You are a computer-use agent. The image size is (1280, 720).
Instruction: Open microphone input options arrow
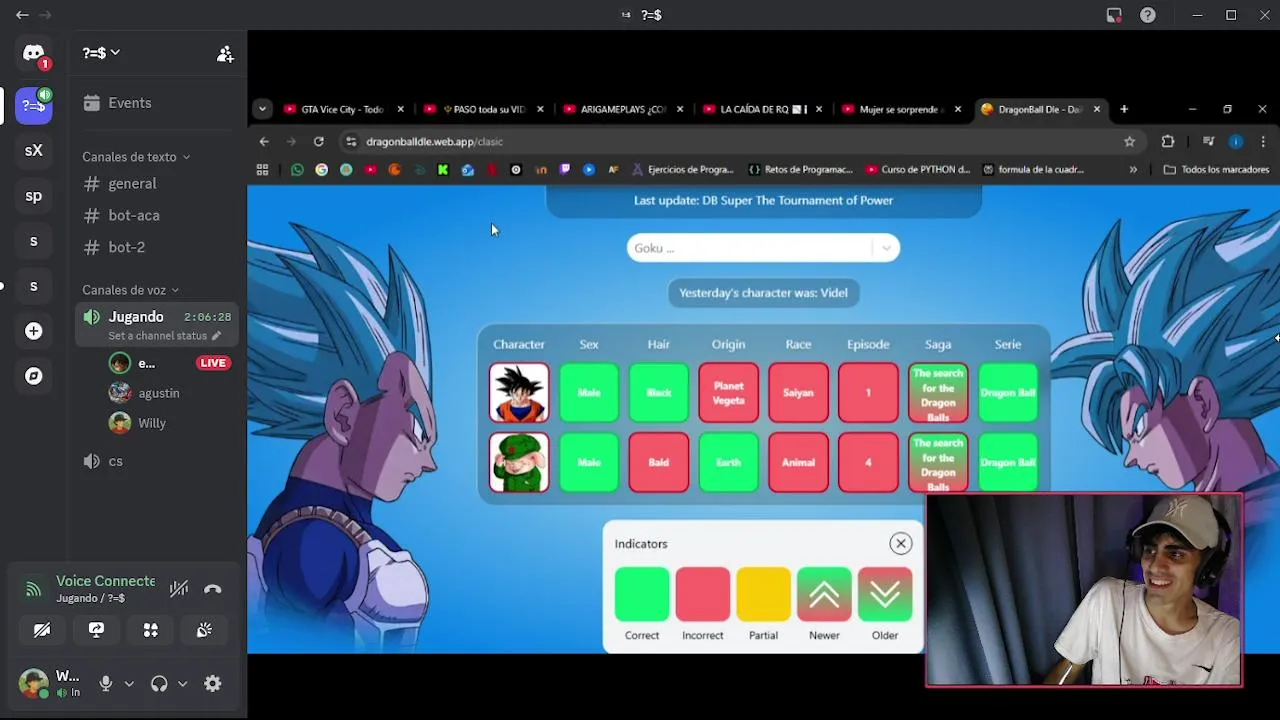point(129,684)
